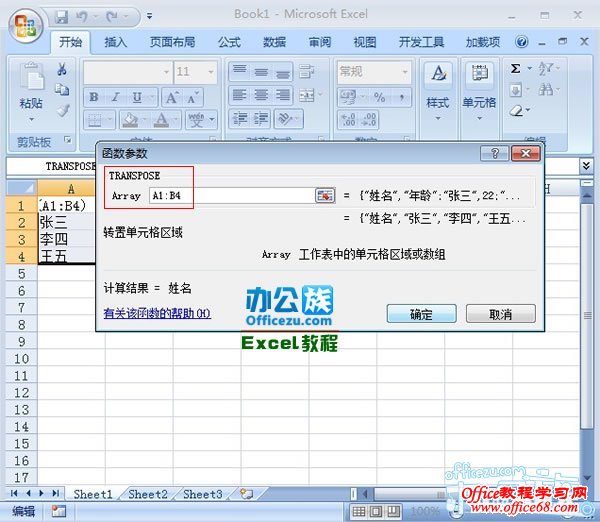Click the collapse dialog range selector icon
The height and width of the screenshot is (522, 600).
[x=324, y=196]
